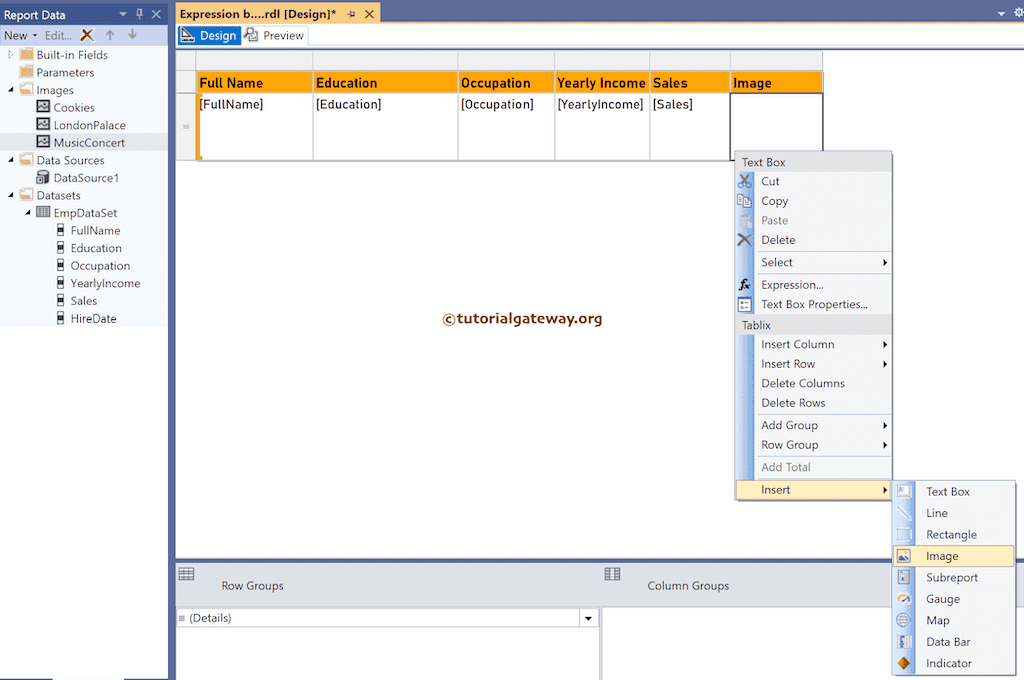Select the [Sales] cell in the tablix
1024x680 pixels.
point(674,104)
